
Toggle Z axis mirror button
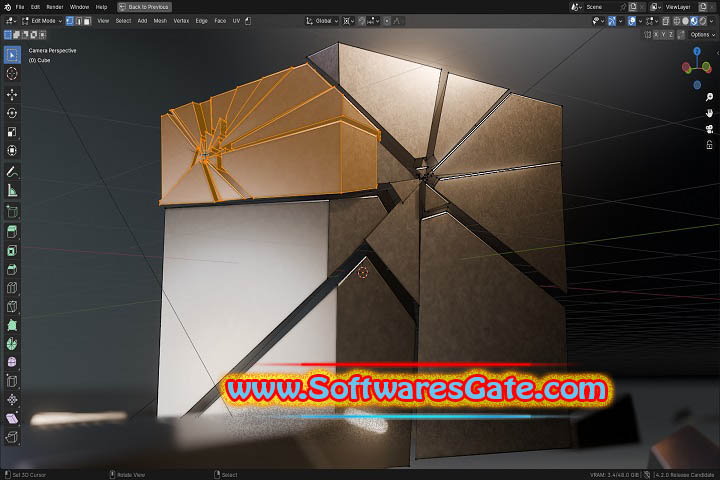pos(671,34)
